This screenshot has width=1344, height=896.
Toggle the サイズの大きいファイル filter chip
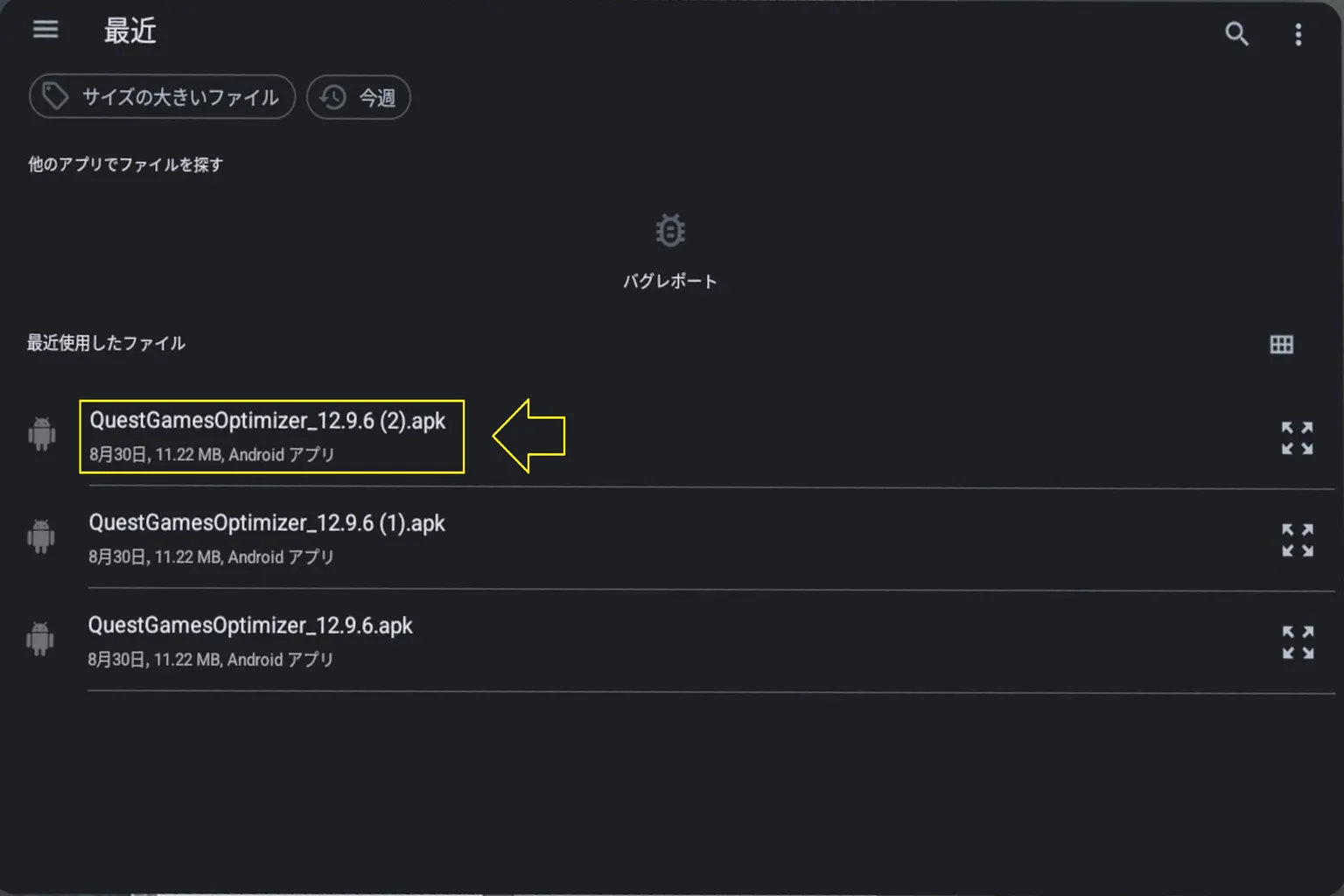[x=161, y=97]
